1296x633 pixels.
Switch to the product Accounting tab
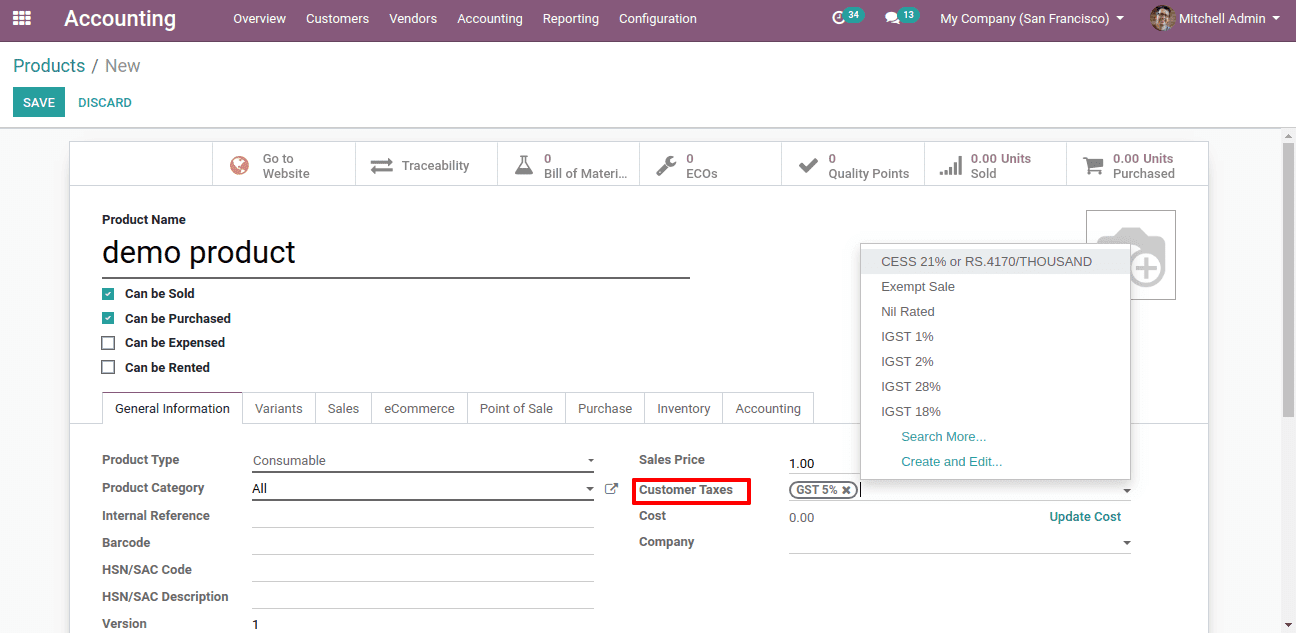pos(768,408)
